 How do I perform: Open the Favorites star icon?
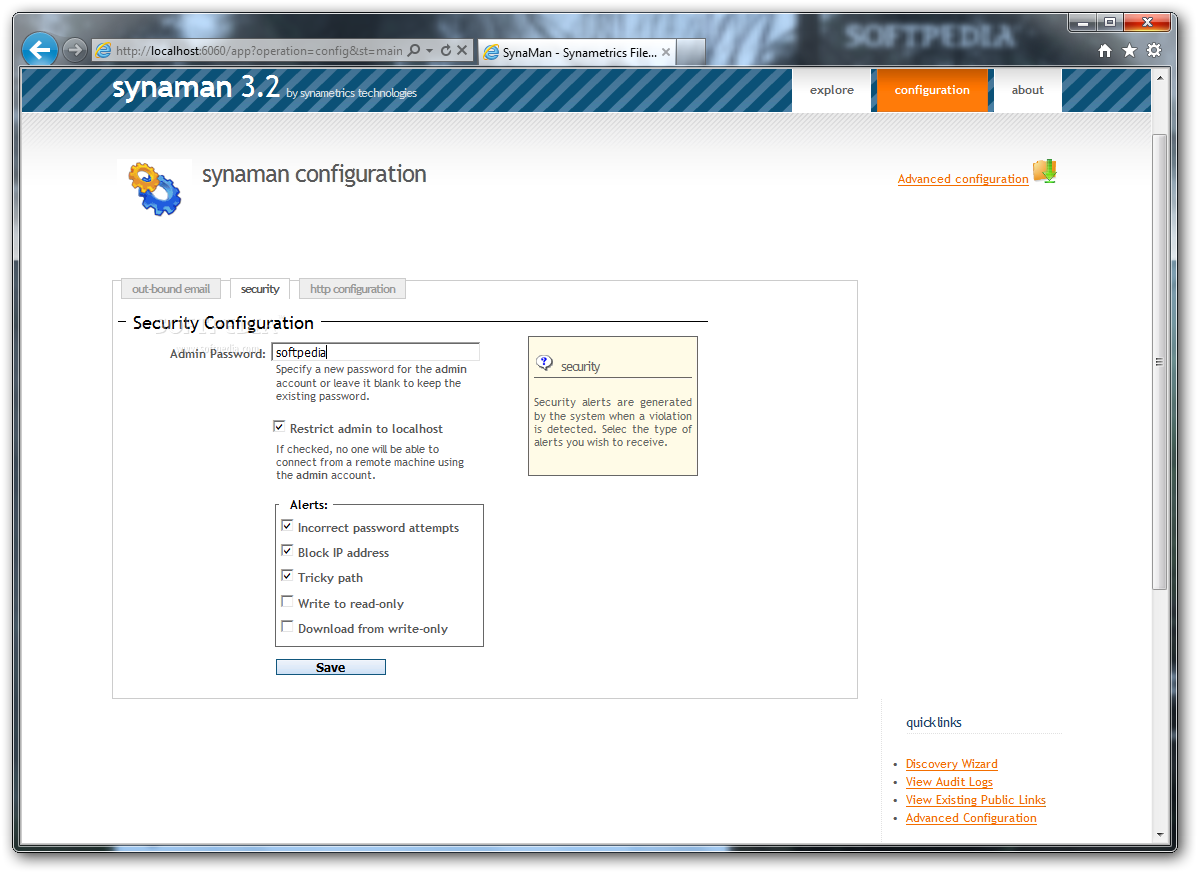(1129, 50)
